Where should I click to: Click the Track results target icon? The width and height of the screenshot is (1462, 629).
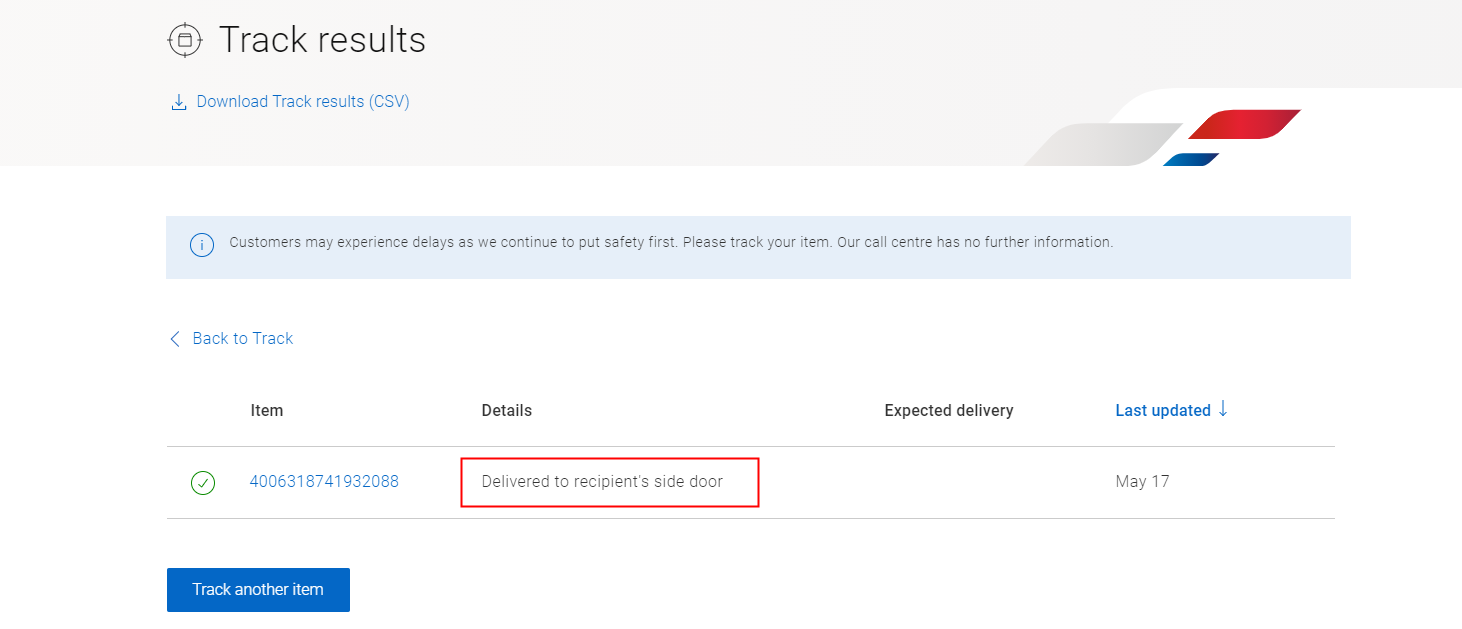(x=185, y=40)
